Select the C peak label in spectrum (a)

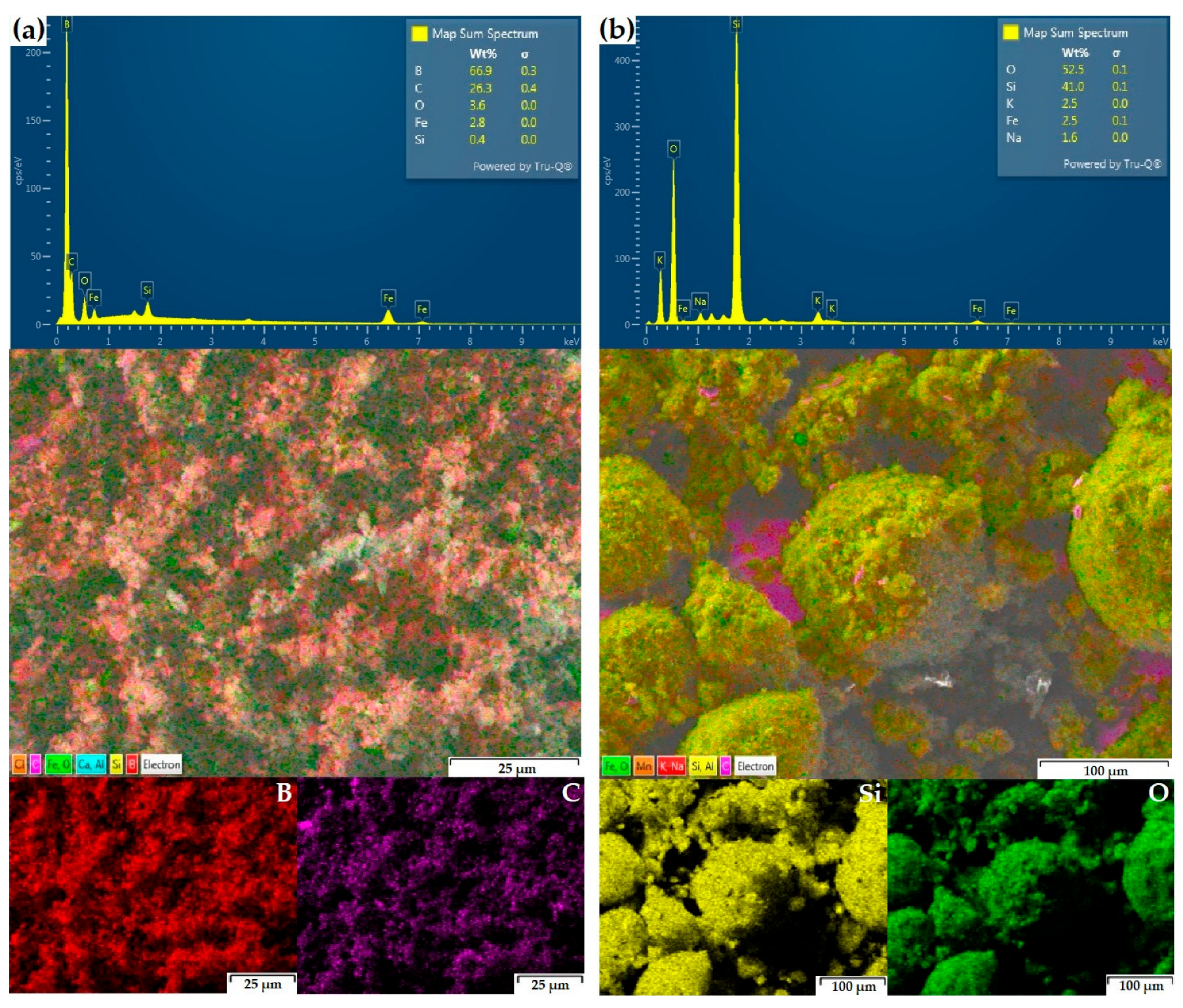click(71, 262)
